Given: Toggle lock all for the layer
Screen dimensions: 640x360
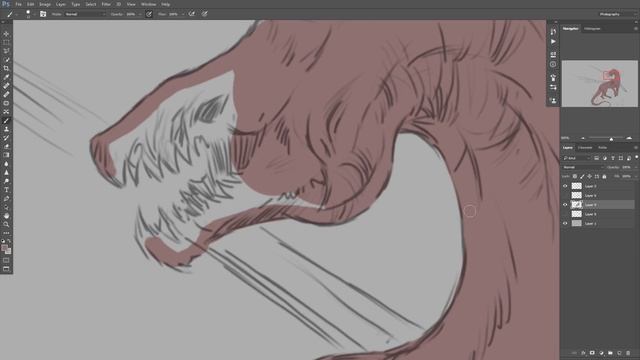Looking at the screenshot, I should pyautogui.click(x=604, y=176).
